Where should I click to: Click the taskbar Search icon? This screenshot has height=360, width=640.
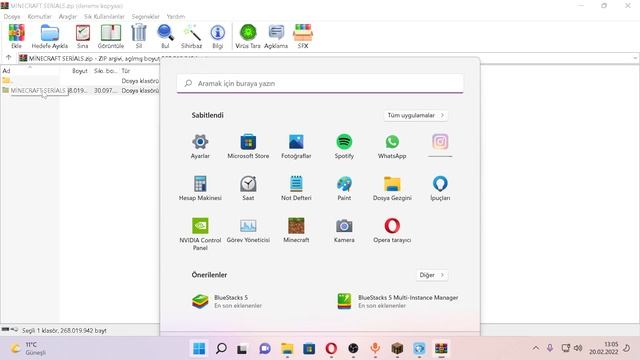click(x=221, y=349)
